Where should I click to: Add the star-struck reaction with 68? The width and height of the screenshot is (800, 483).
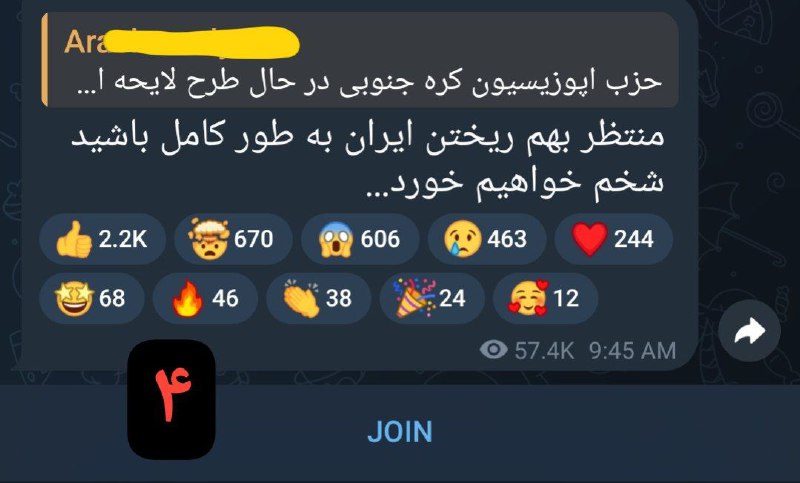tap(92, 298)
